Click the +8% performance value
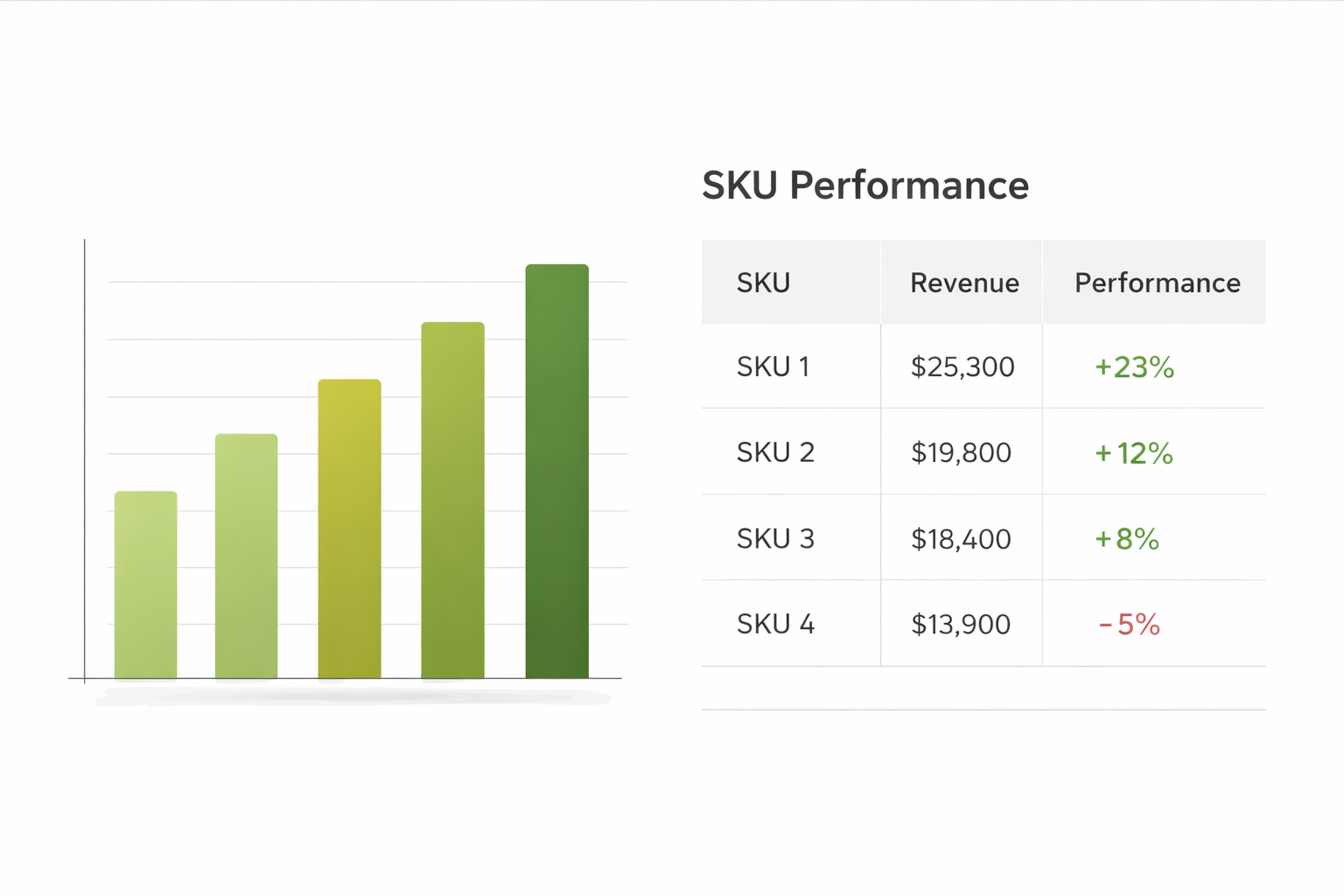This screenshot has height=896, width=1344. (x=1127, y=538)
